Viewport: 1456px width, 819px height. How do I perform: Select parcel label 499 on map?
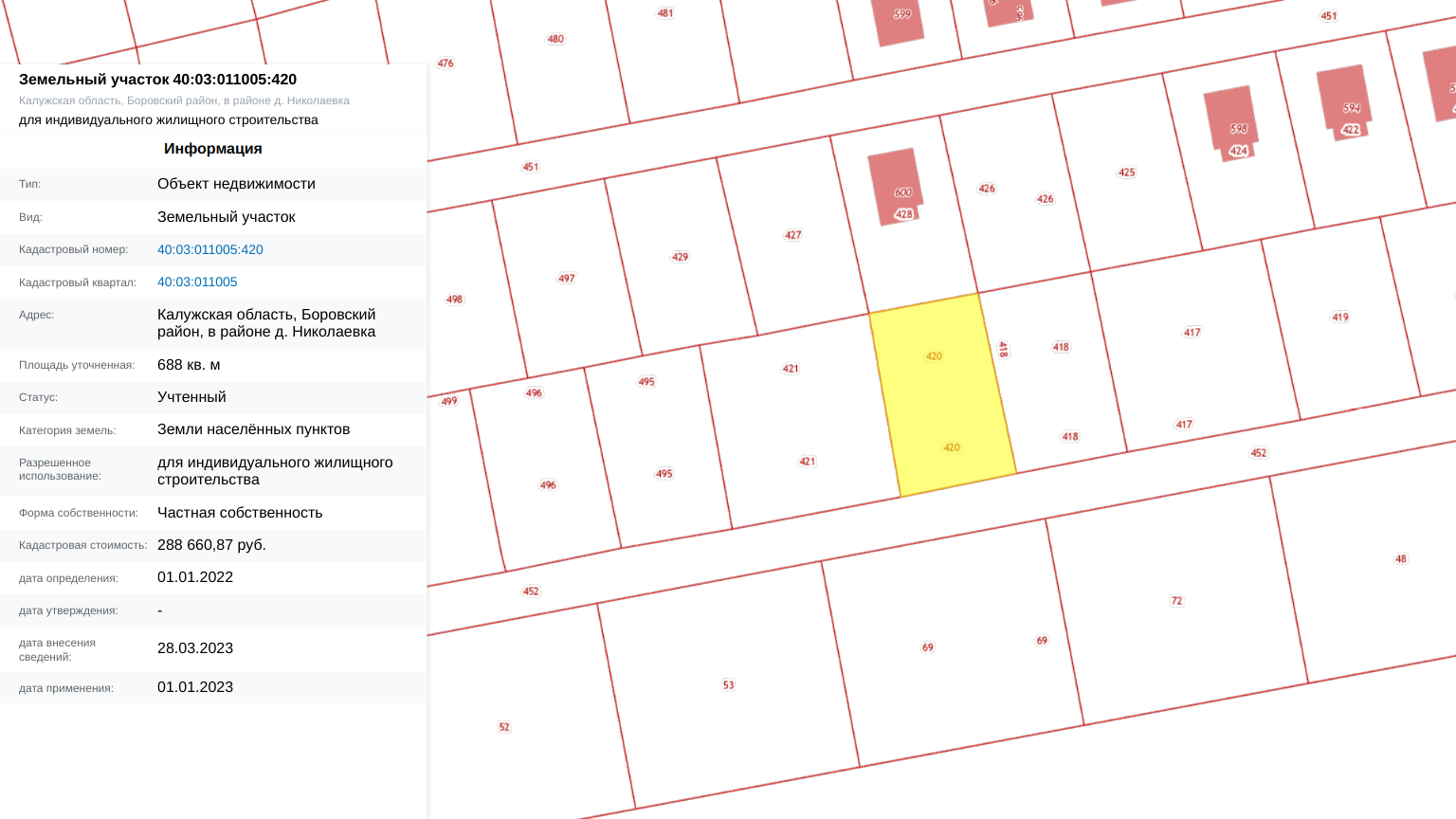click(448, 401)
